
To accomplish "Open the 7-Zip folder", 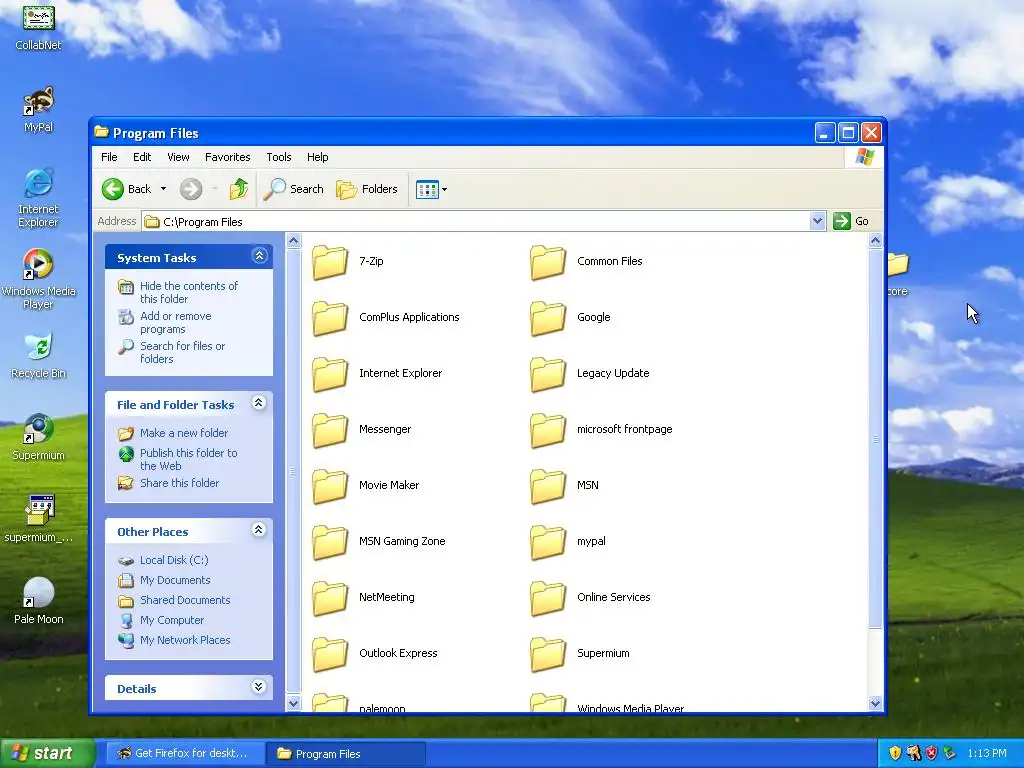I will coord(330,262).
